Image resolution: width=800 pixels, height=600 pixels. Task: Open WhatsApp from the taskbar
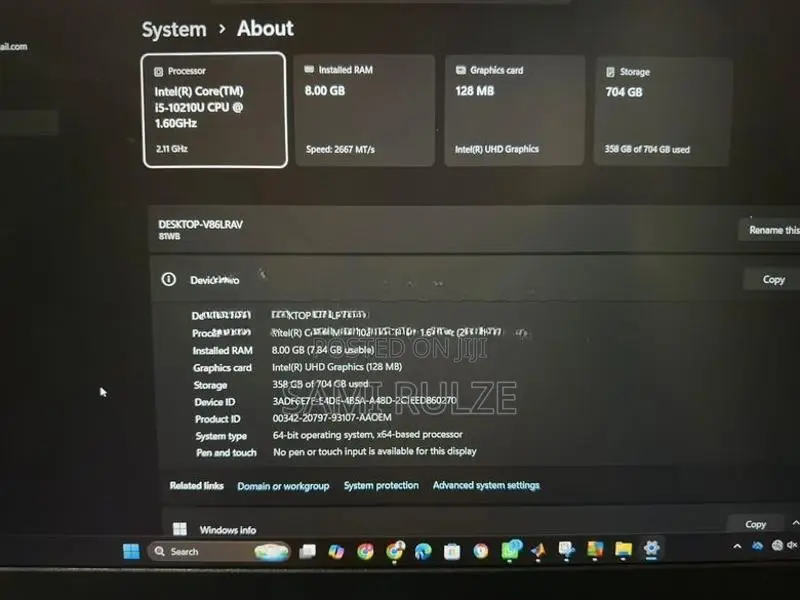510,550
